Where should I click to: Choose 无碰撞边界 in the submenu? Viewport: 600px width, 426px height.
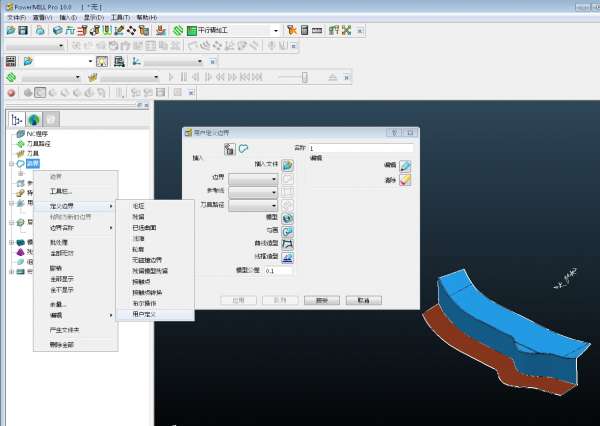click(155, 260)
